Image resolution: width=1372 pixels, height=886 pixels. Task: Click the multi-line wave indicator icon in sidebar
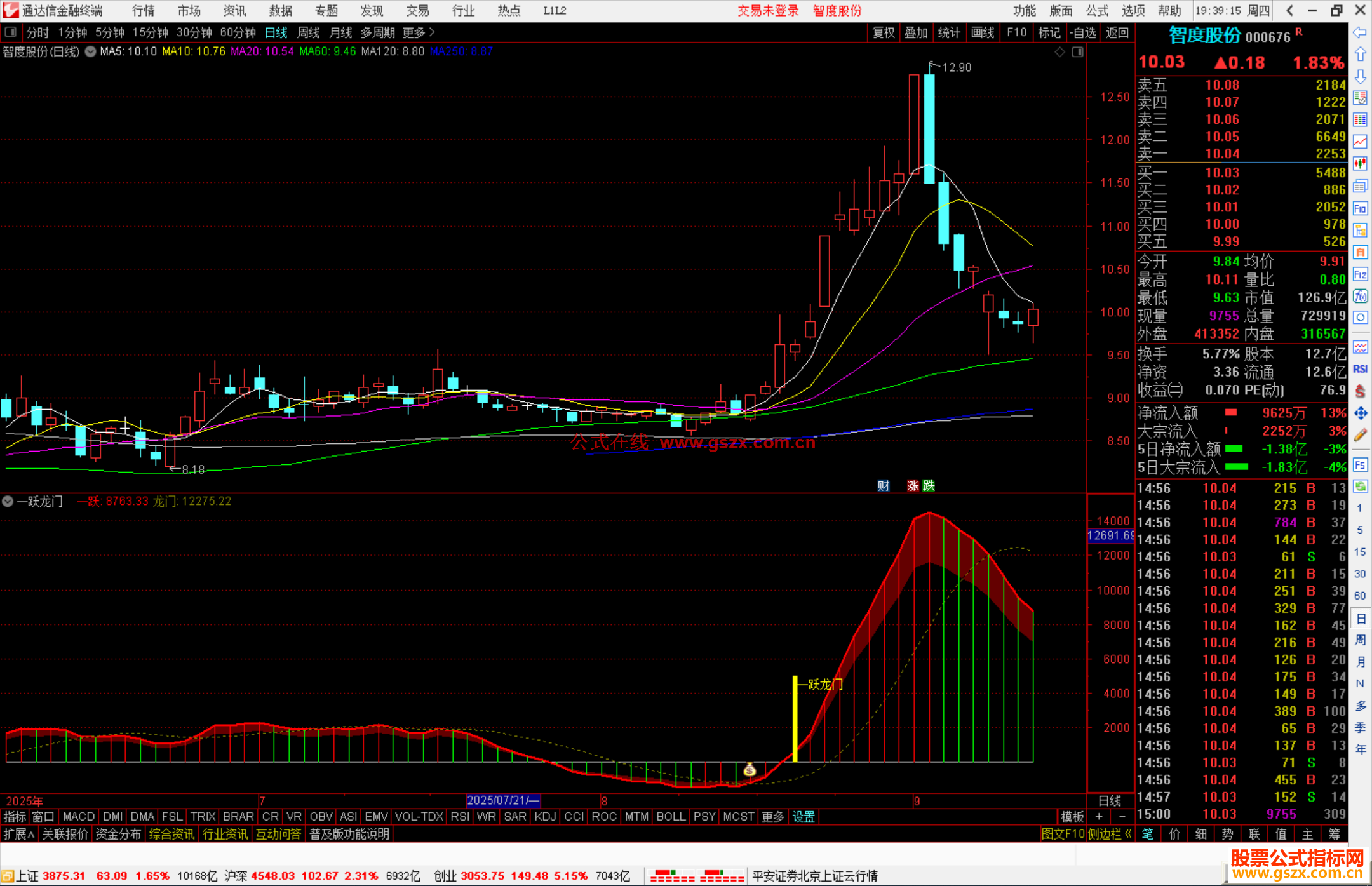(1360, 347)
